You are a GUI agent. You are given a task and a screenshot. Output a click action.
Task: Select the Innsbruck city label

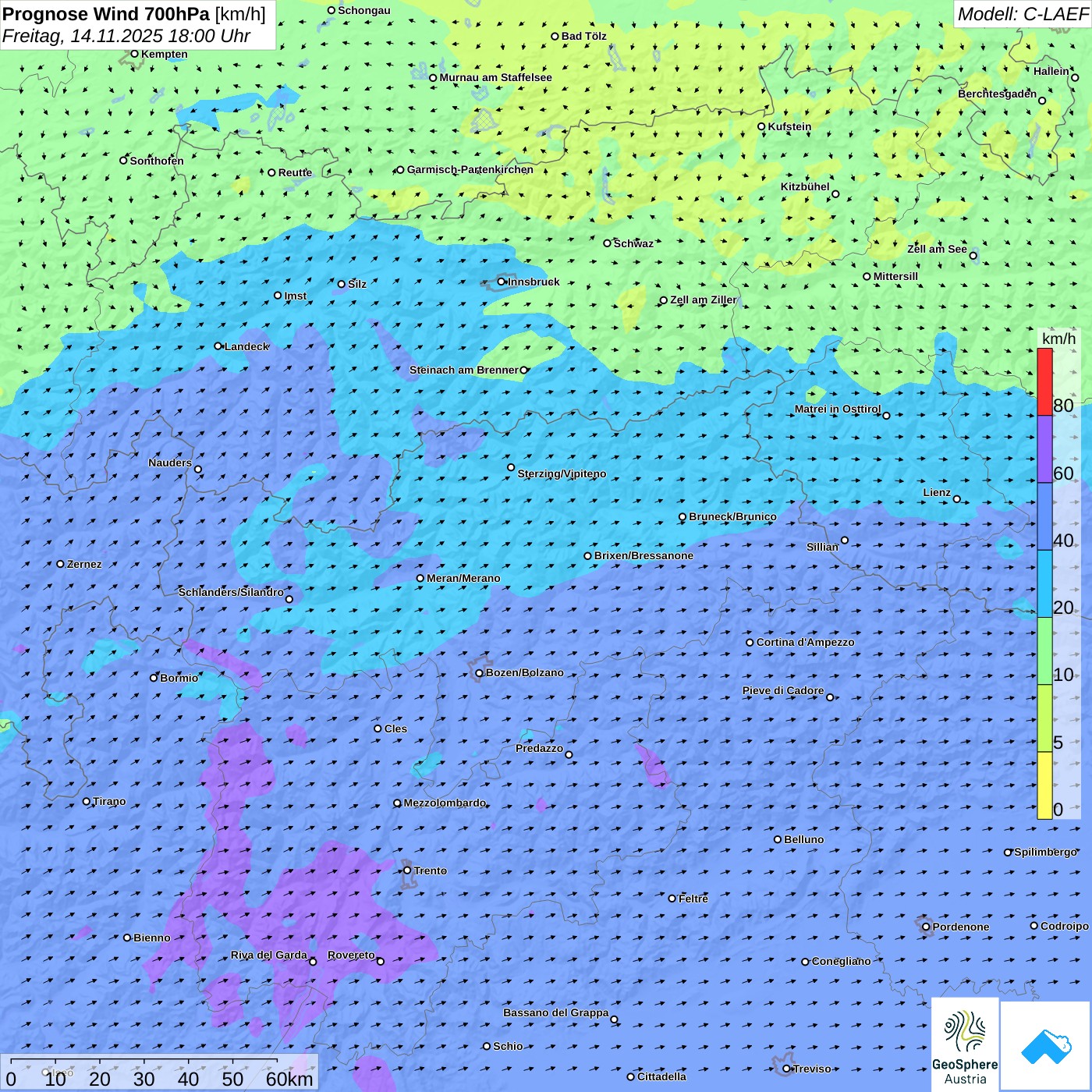534,282
